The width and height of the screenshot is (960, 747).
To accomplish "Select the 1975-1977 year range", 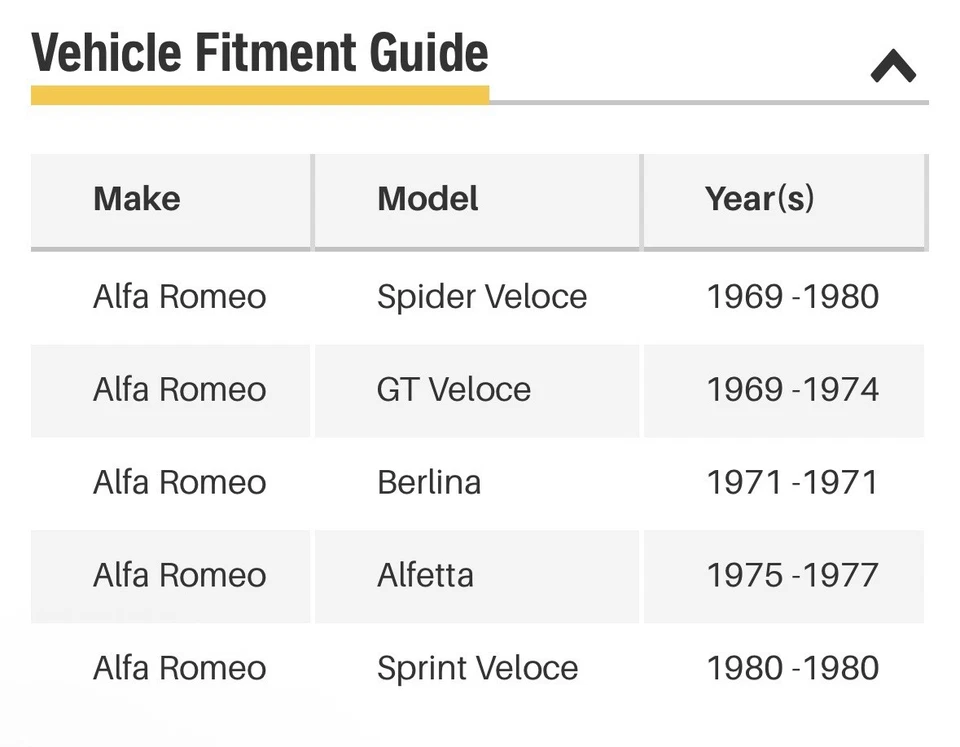I will (793, 576).
